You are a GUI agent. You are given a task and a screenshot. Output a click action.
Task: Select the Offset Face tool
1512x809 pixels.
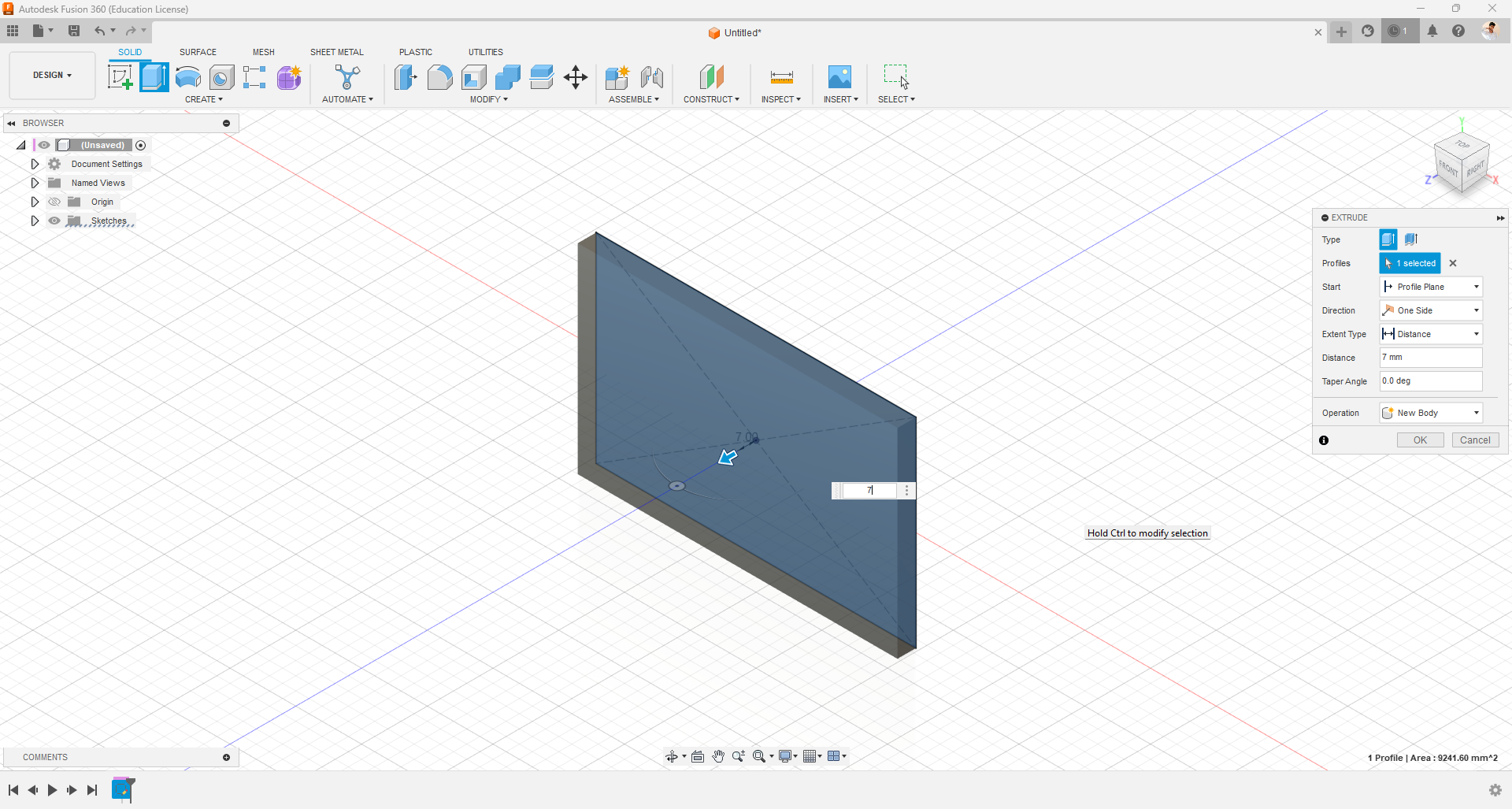[542, 77]
